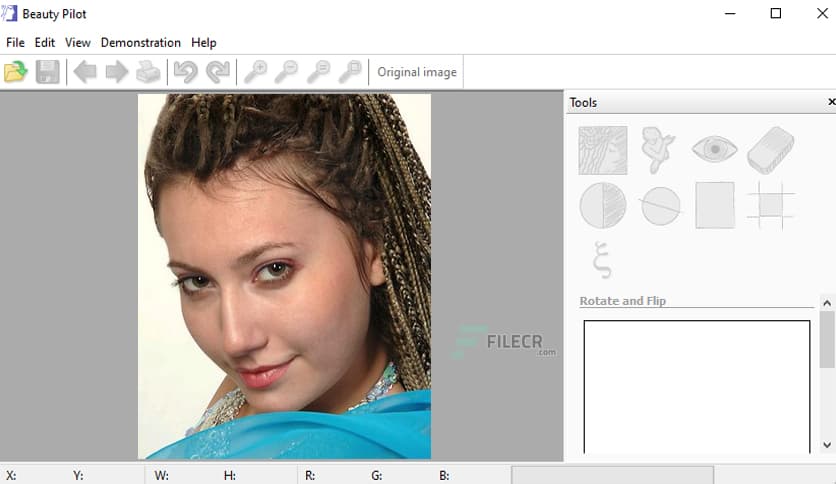Viewport: 836px width, 484px height.
Task: Click the Tools panel scrollbar thumb
Action: (827, 340)
